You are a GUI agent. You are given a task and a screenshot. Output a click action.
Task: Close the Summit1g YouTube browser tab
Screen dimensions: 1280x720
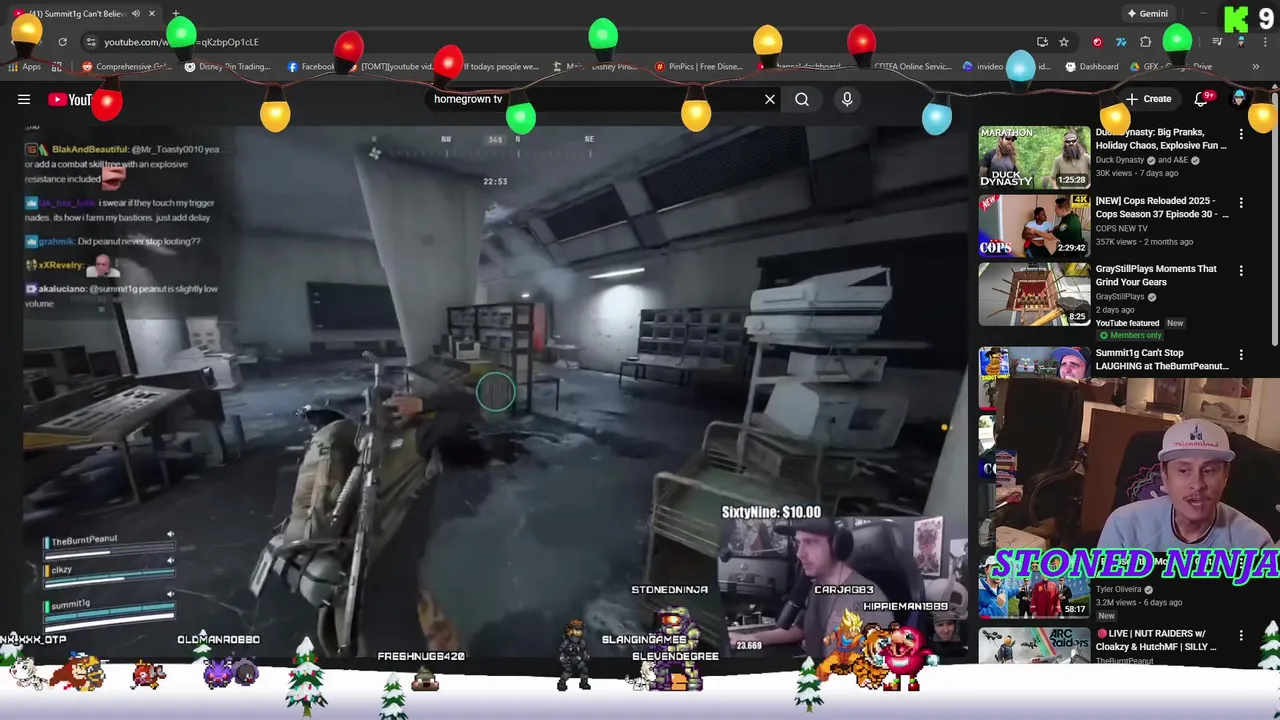[152, 14]
